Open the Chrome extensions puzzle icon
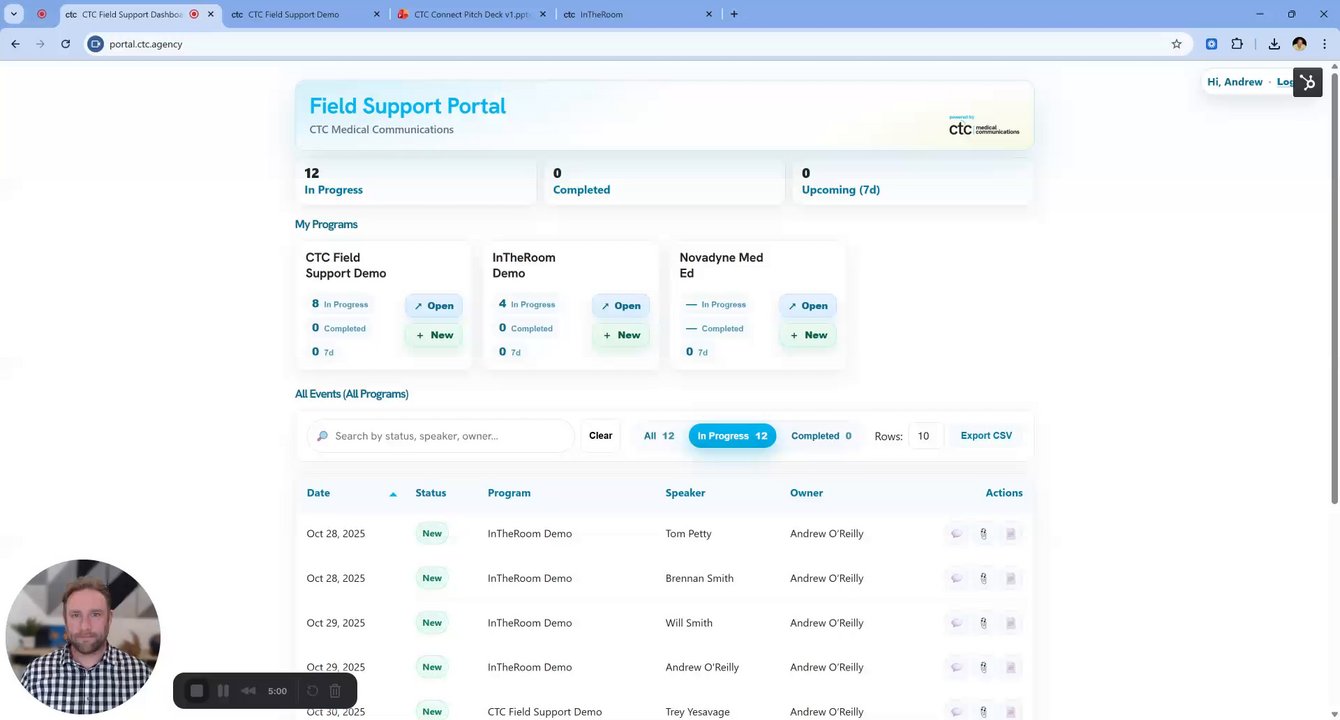 pos(1237,44)
